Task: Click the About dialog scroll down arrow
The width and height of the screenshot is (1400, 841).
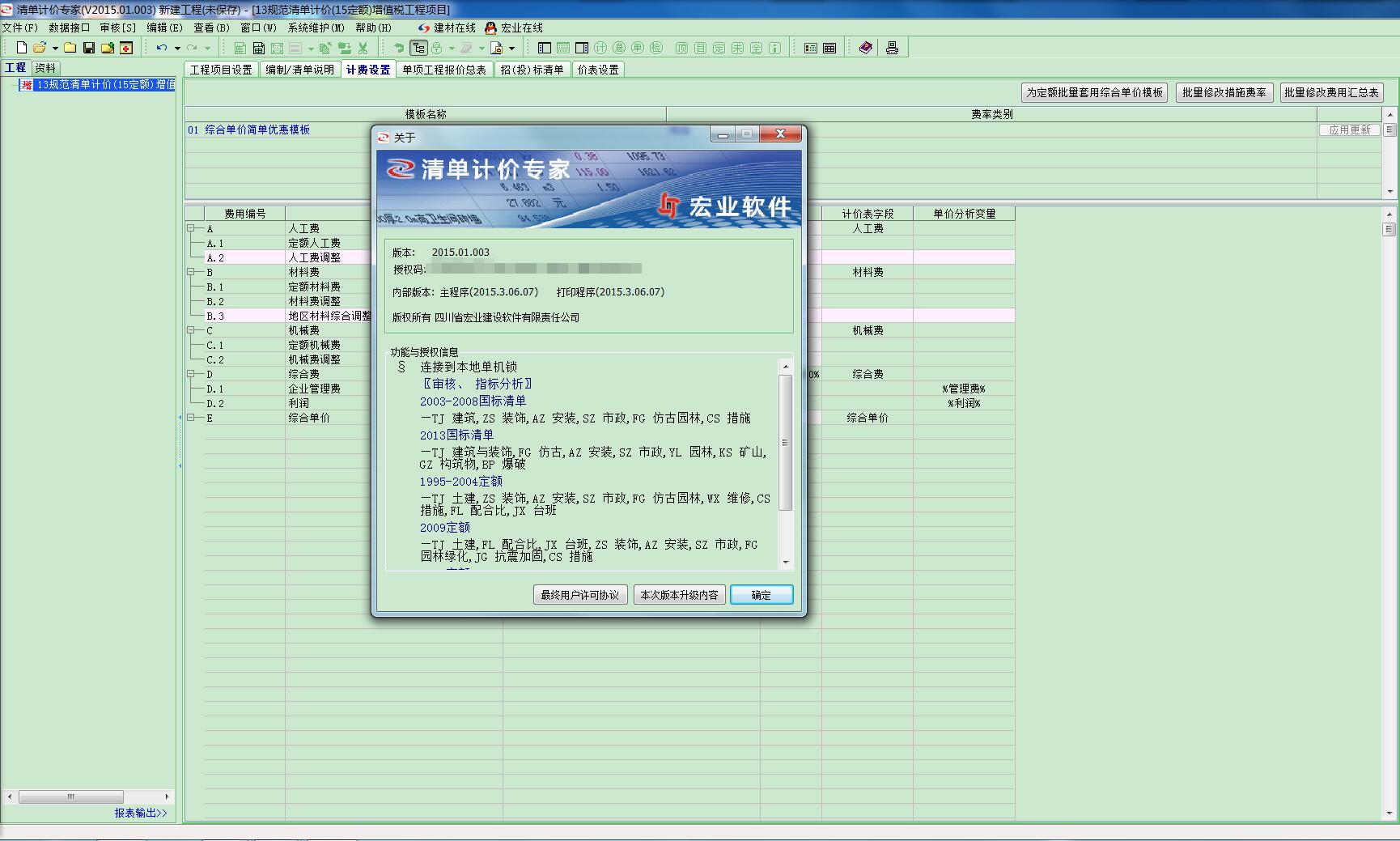Action: coord(785,563)
